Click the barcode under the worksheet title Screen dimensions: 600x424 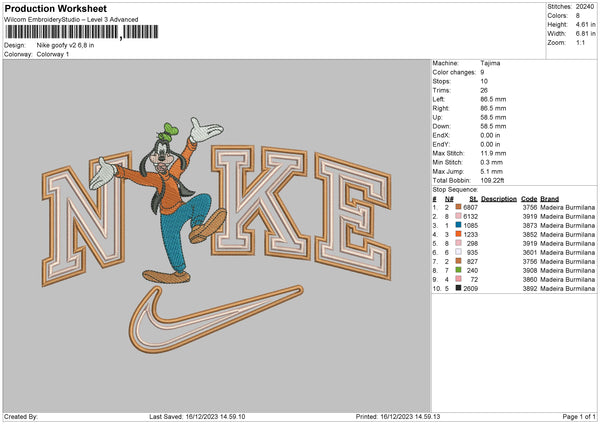(81, 32)
